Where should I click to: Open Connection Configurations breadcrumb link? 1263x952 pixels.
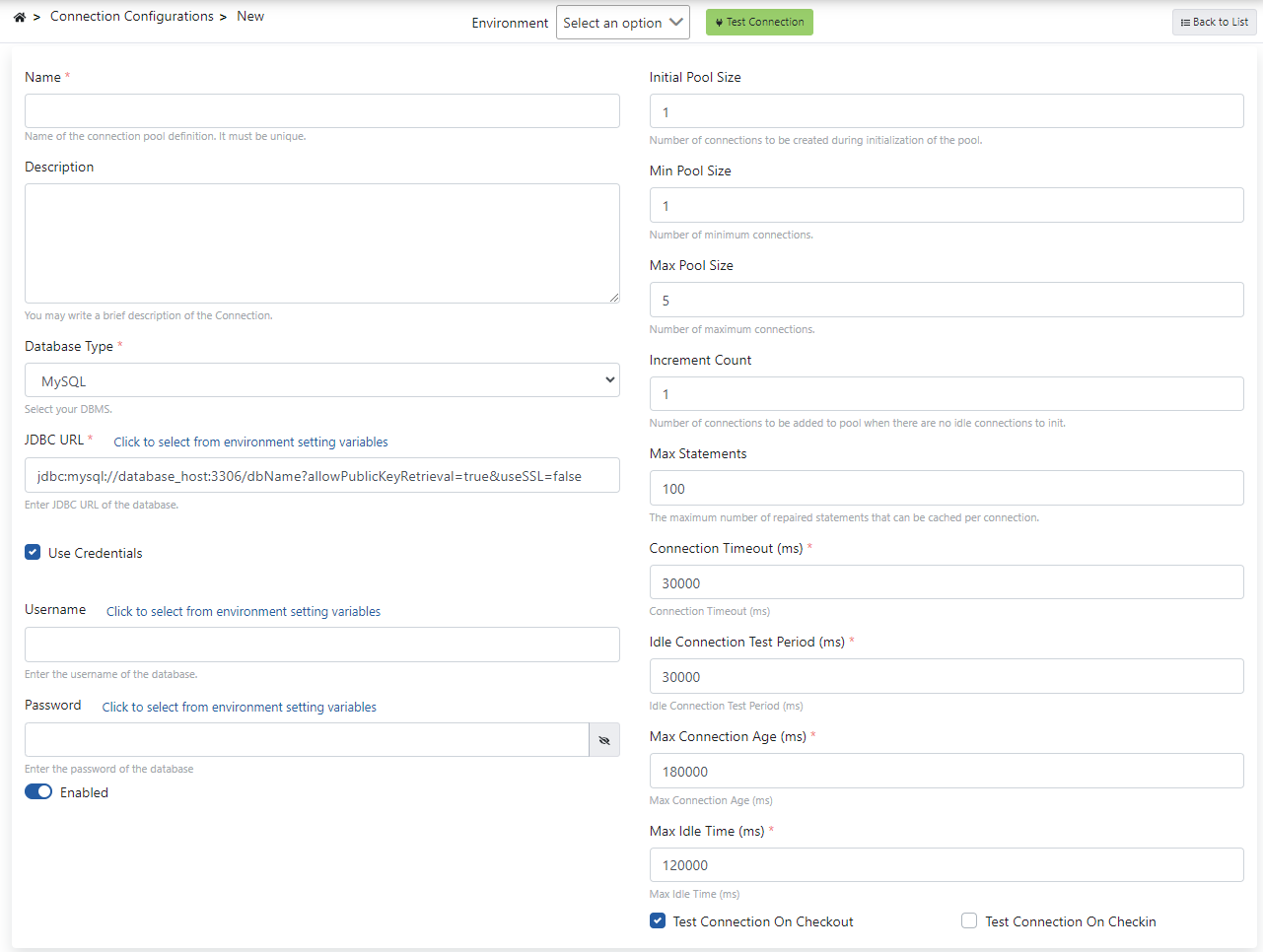tap(131, 17)
